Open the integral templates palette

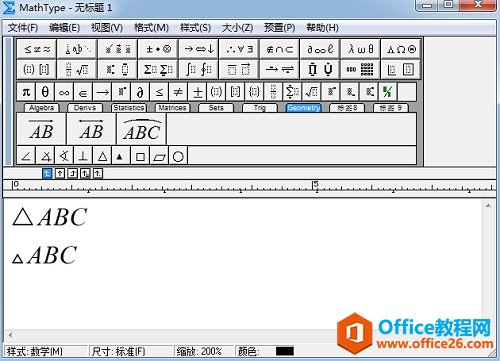[199, 69]
